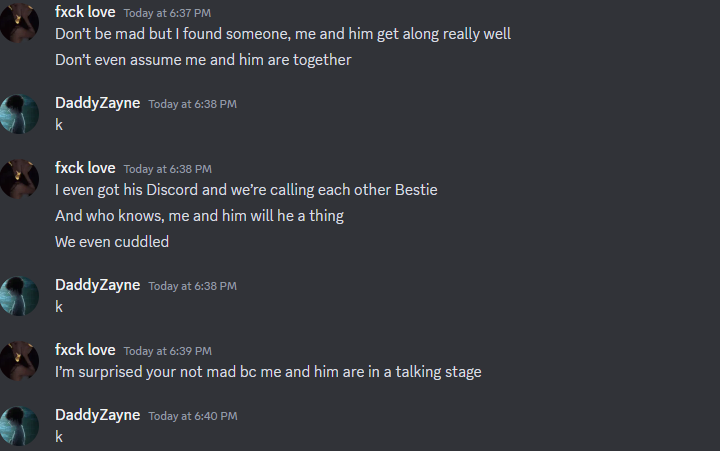Select the "We even cuddled" message

112,241
